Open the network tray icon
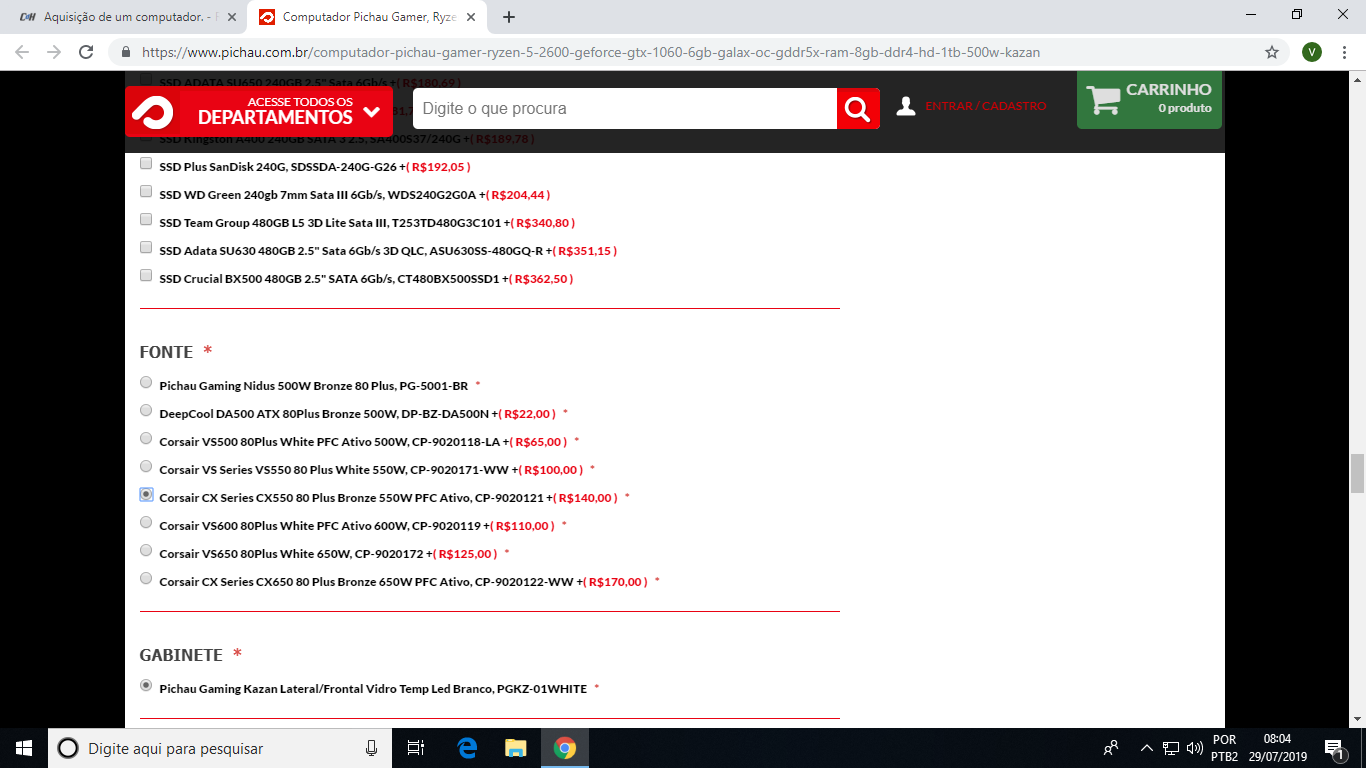Image resolution: width=1366 pixels, height=768 pixels. (1171, 748)
